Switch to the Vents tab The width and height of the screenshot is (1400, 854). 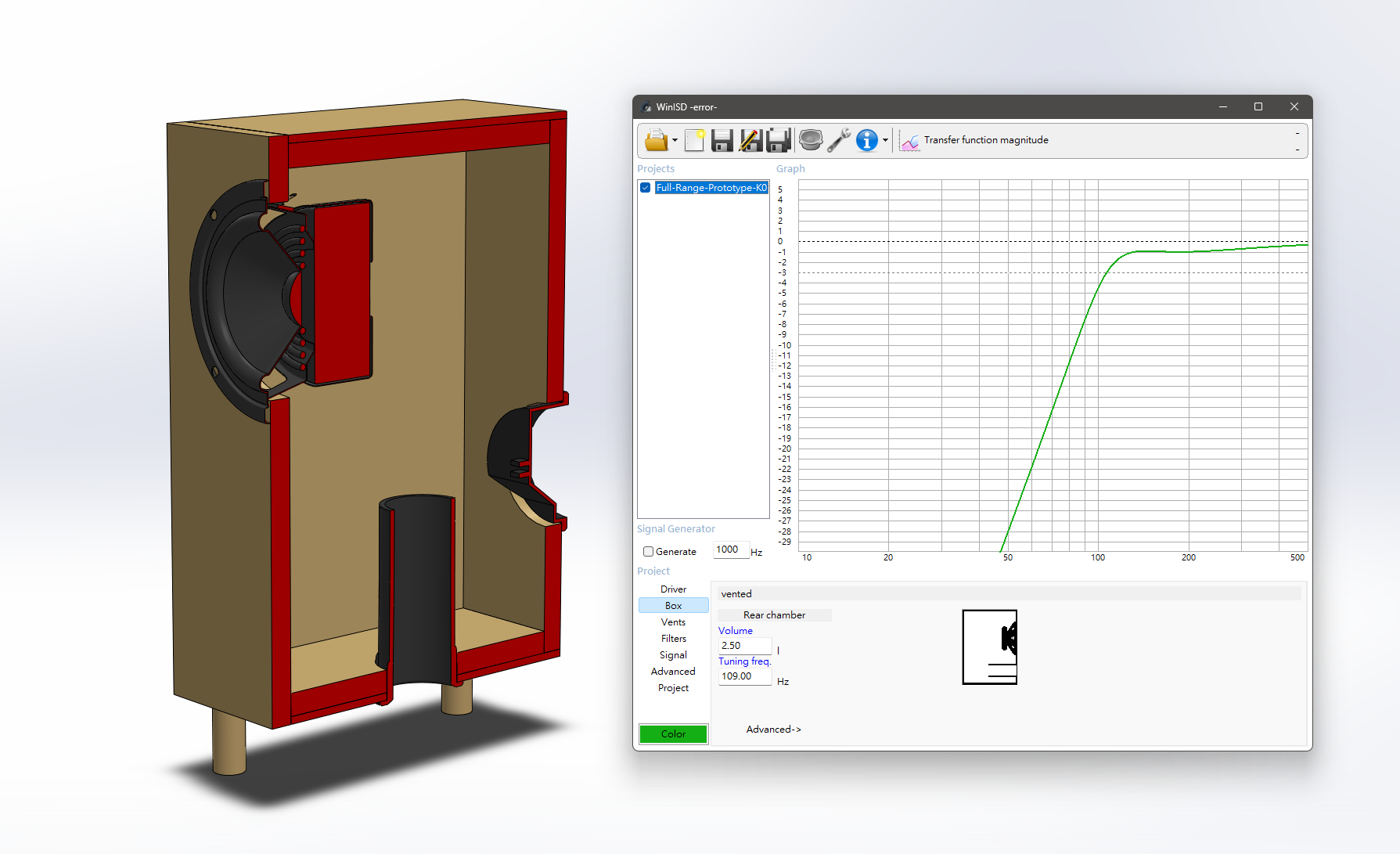673,622
